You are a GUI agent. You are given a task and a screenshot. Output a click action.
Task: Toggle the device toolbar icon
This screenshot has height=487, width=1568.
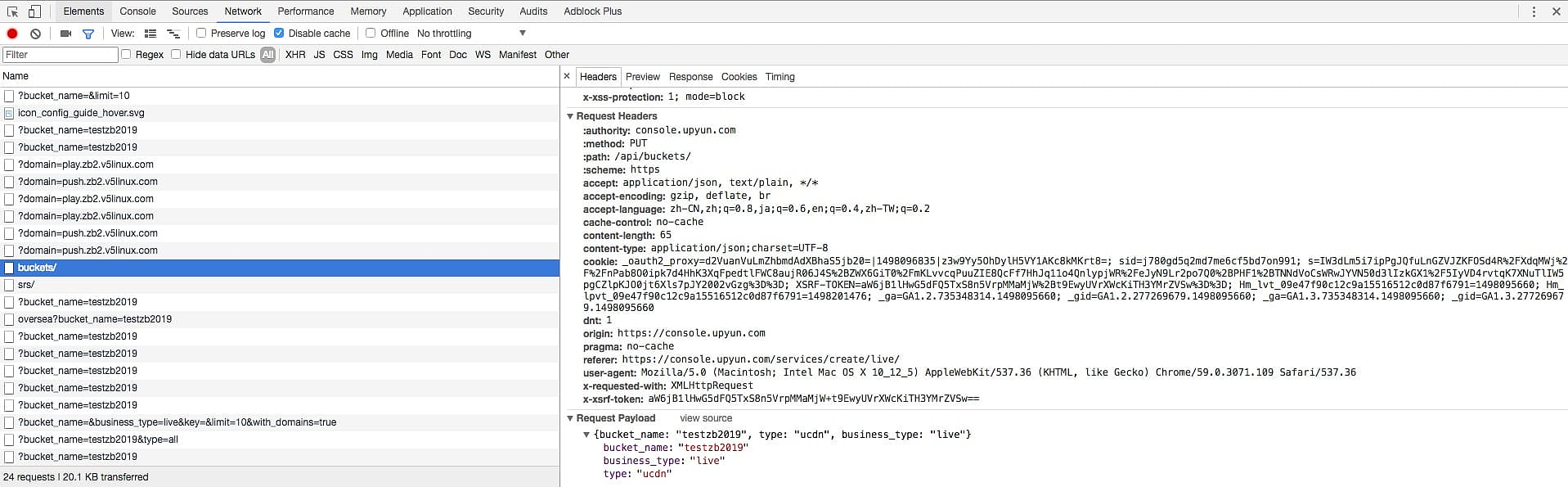pos(34,11)
